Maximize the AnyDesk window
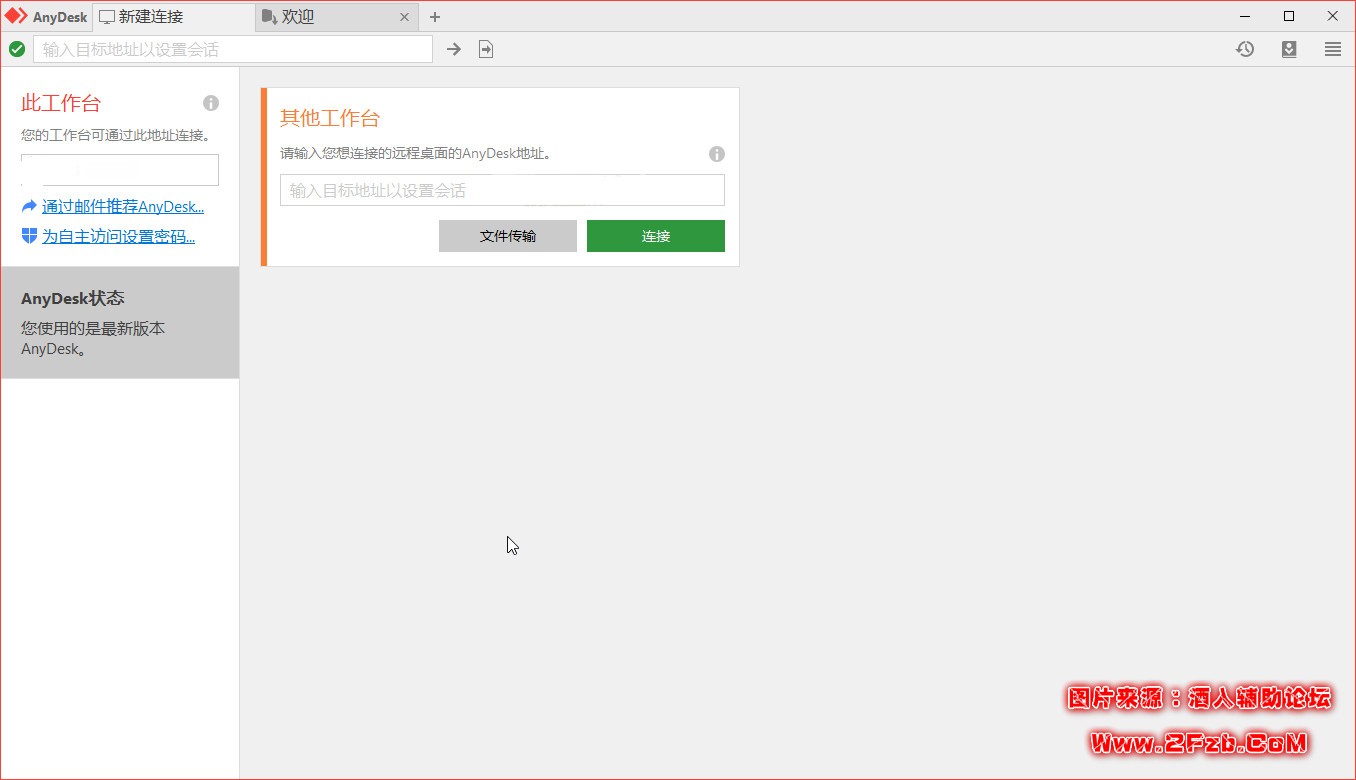The height and width of the screenshot is (780, 1356). point(1289,16)
